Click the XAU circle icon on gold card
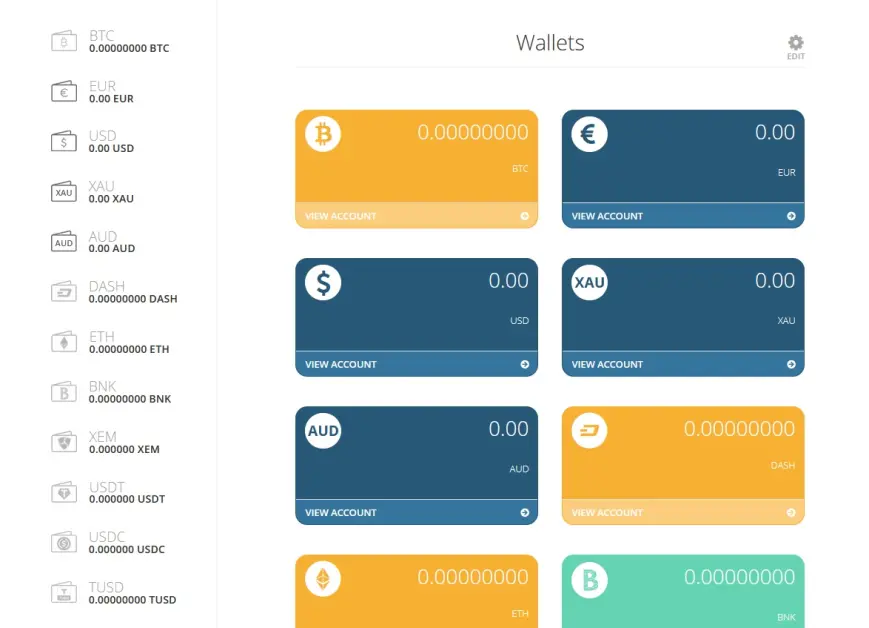The image size is (869, 628). (x=589, y=283)
